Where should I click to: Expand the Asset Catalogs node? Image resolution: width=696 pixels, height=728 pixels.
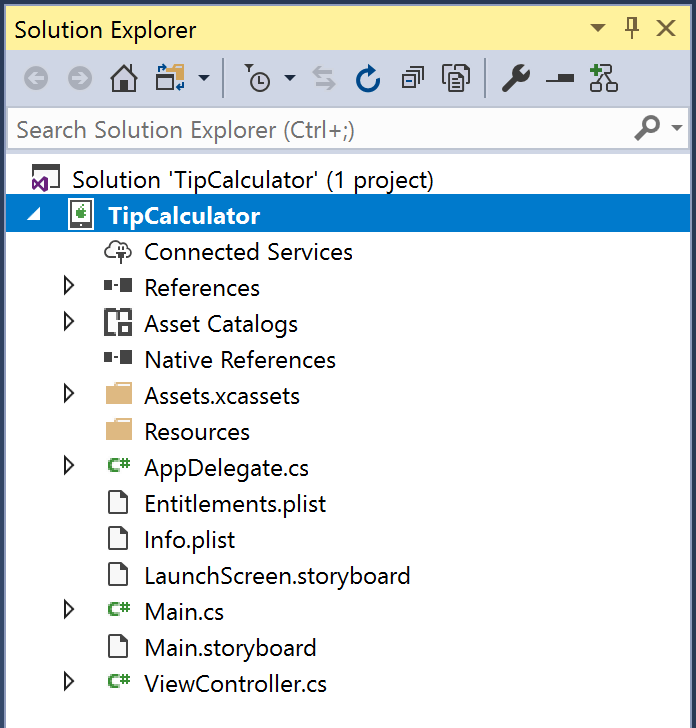69,321
